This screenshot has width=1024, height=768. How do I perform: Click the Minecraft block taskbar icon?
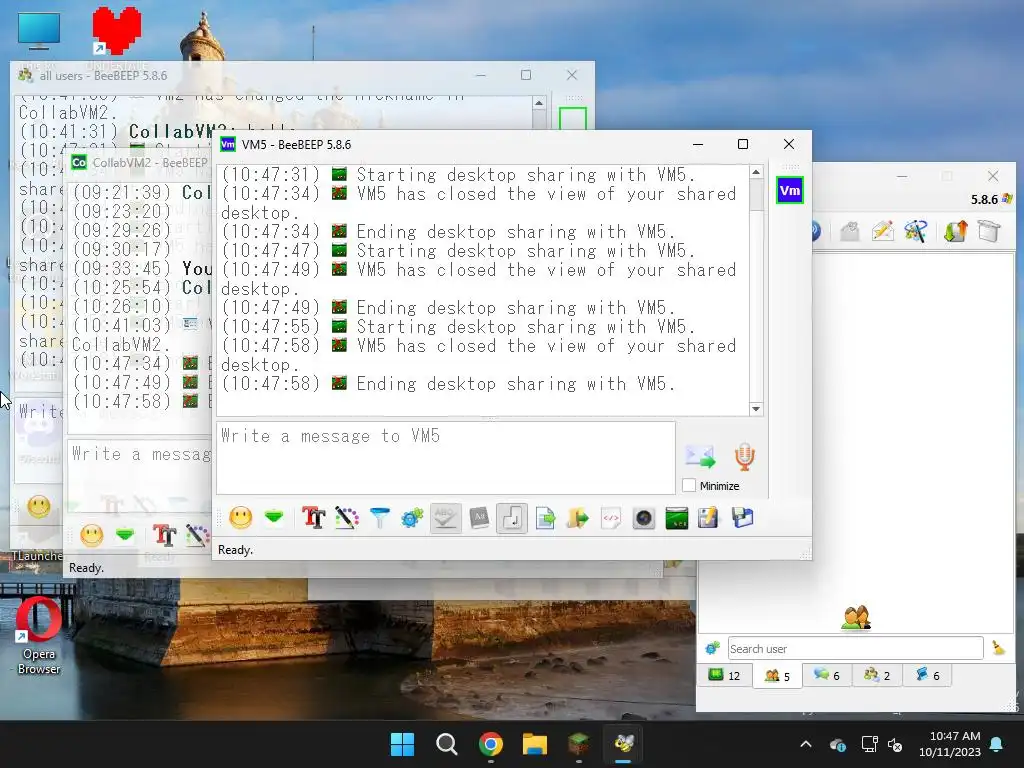[x=579, y=744]
